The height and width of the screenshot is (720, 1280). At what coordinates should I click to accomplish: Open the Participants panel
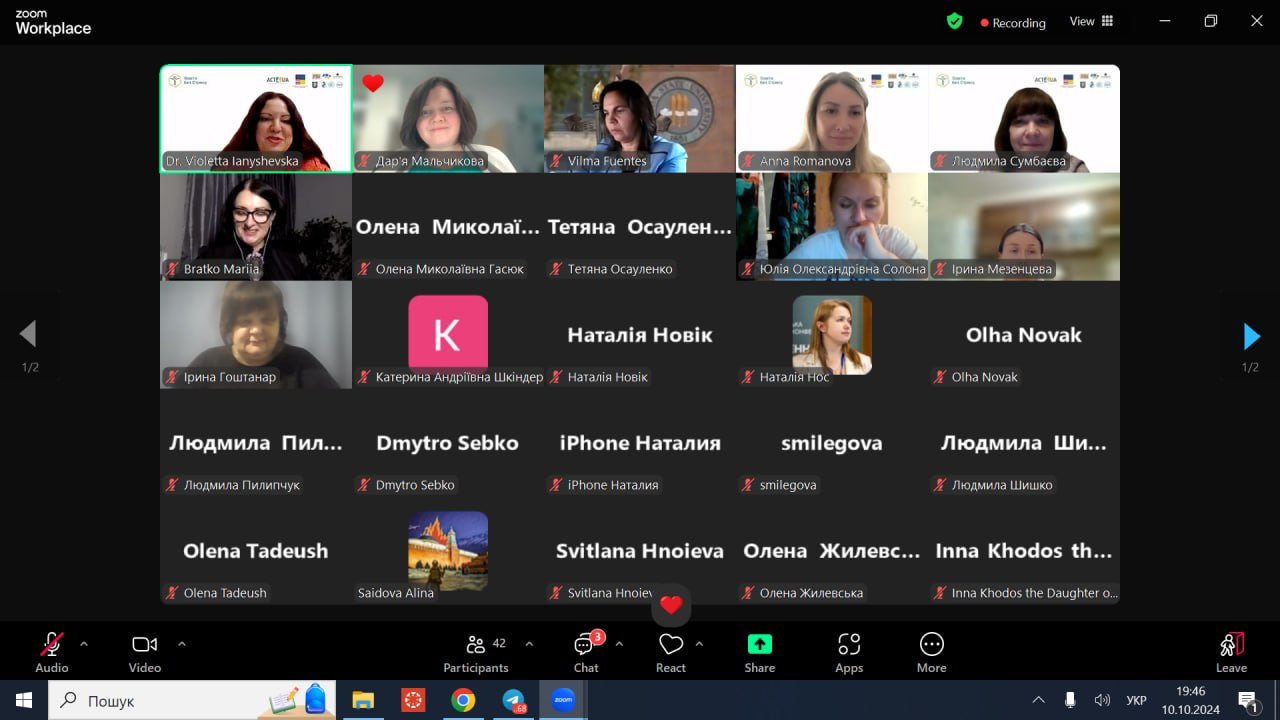click(476, 653)
